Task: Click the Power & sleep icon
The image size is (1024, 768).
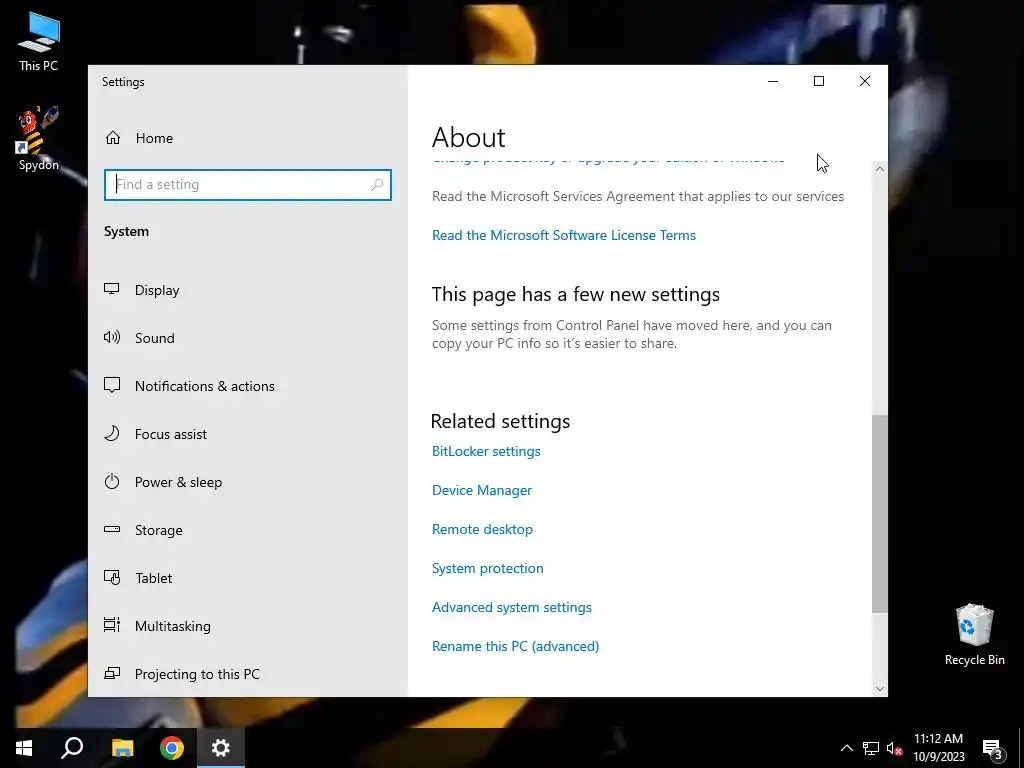Action: pos(112,481)
